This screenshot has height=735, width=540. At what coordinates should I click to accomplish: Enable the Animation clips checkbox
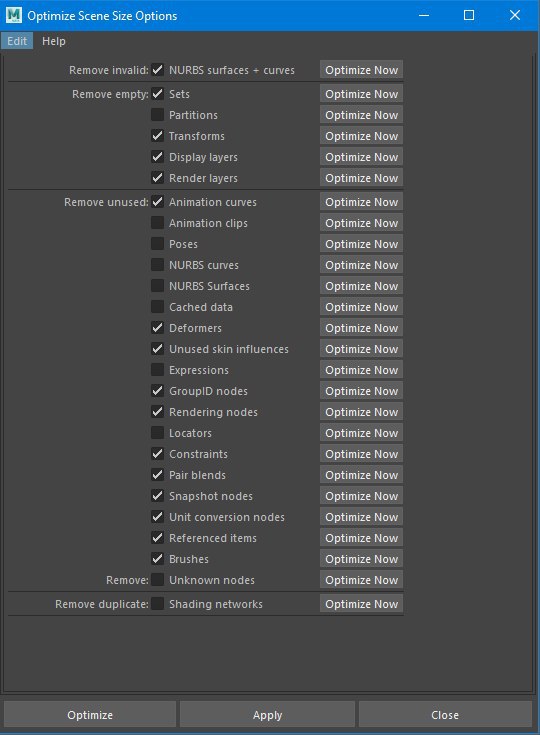click(158, 223)
